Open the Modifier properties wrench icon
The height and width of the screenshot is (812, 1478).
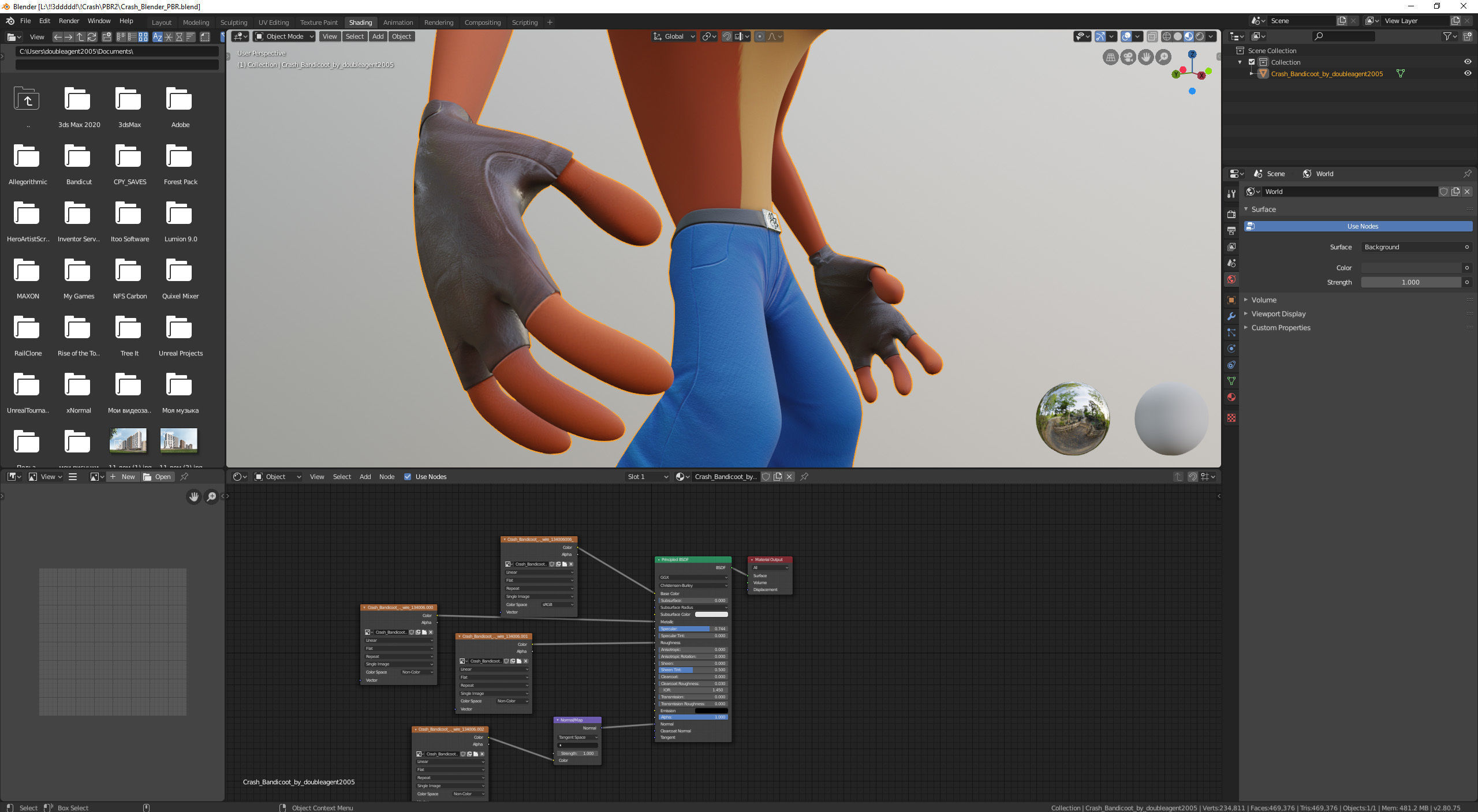1231,316
